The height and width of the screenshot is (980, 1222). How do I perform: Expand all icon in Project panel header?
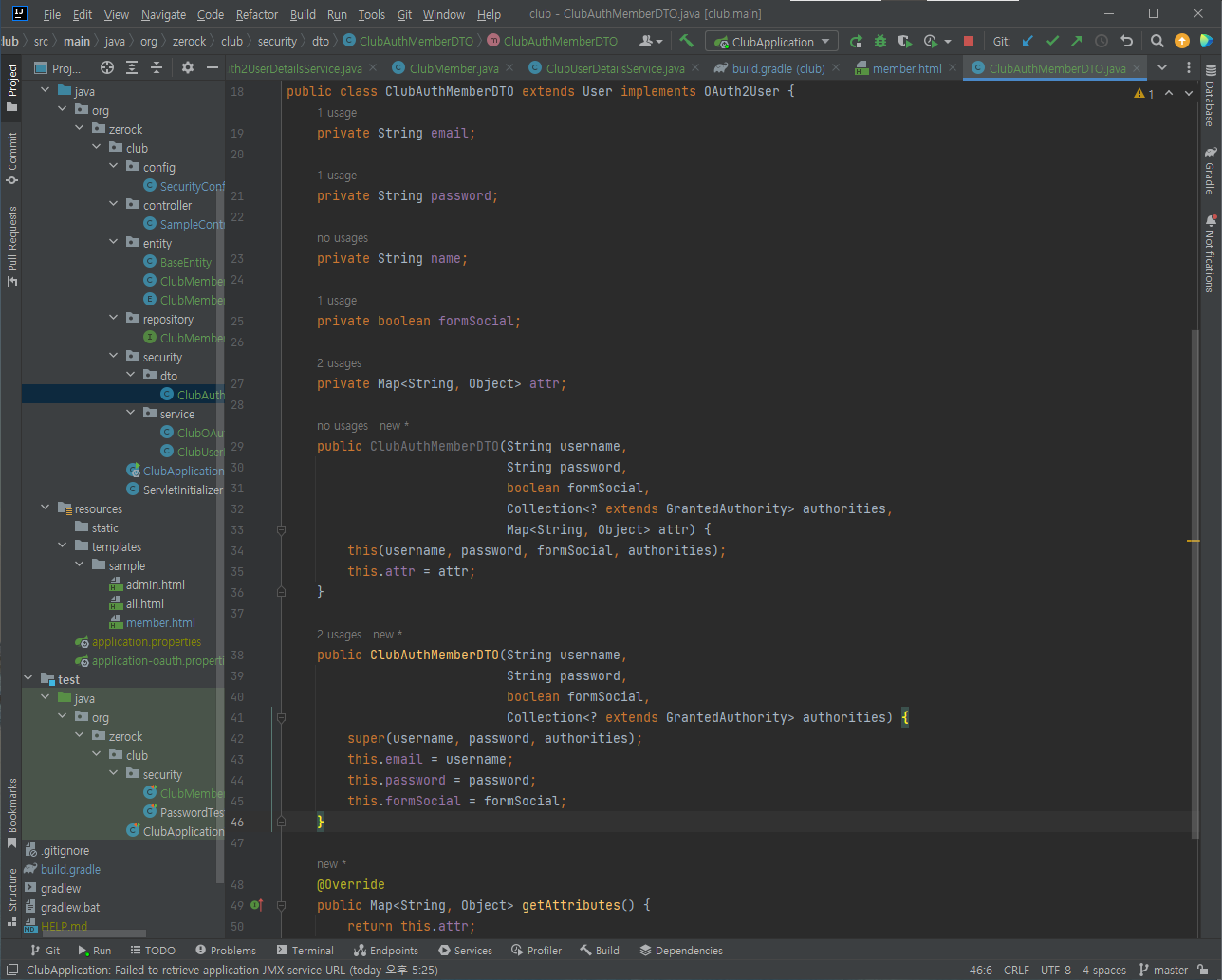[x=132, y=67]
